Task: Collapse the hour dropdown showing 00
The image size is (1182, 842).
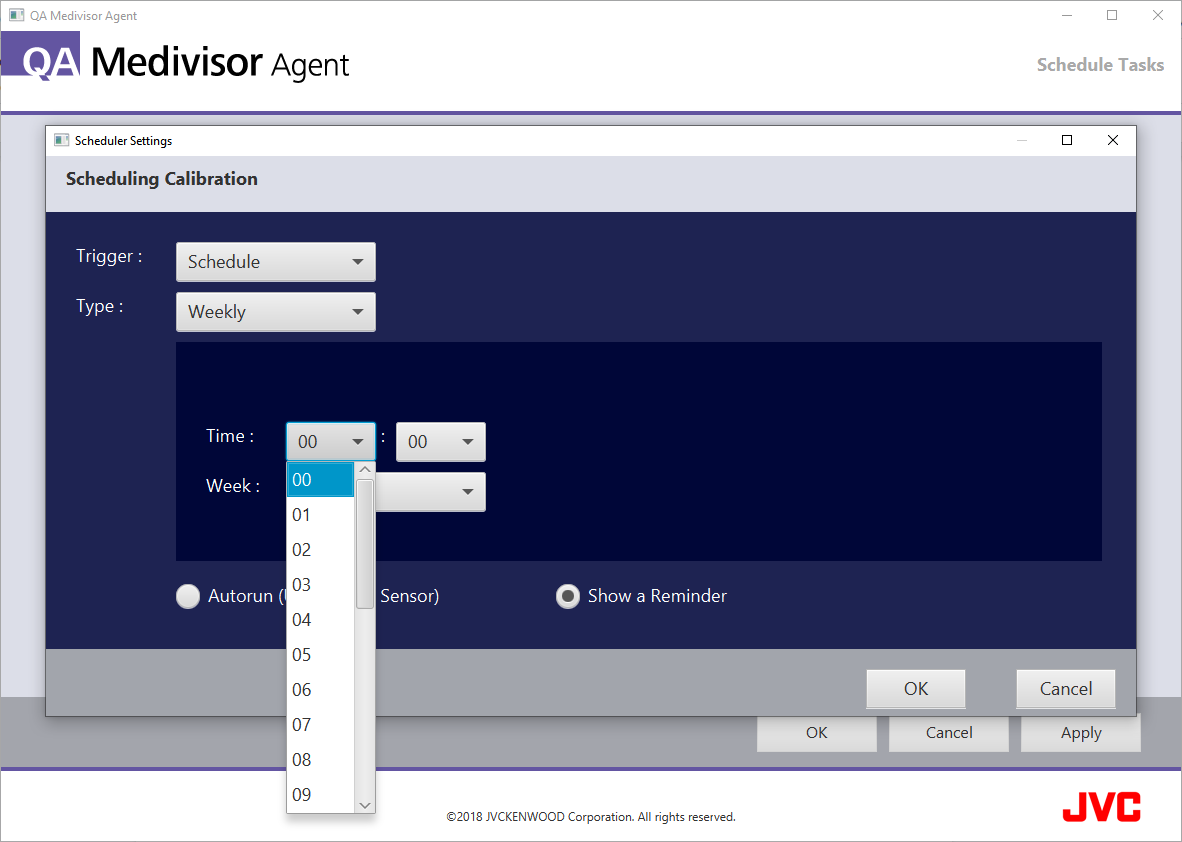Action: tap(331, 442)
